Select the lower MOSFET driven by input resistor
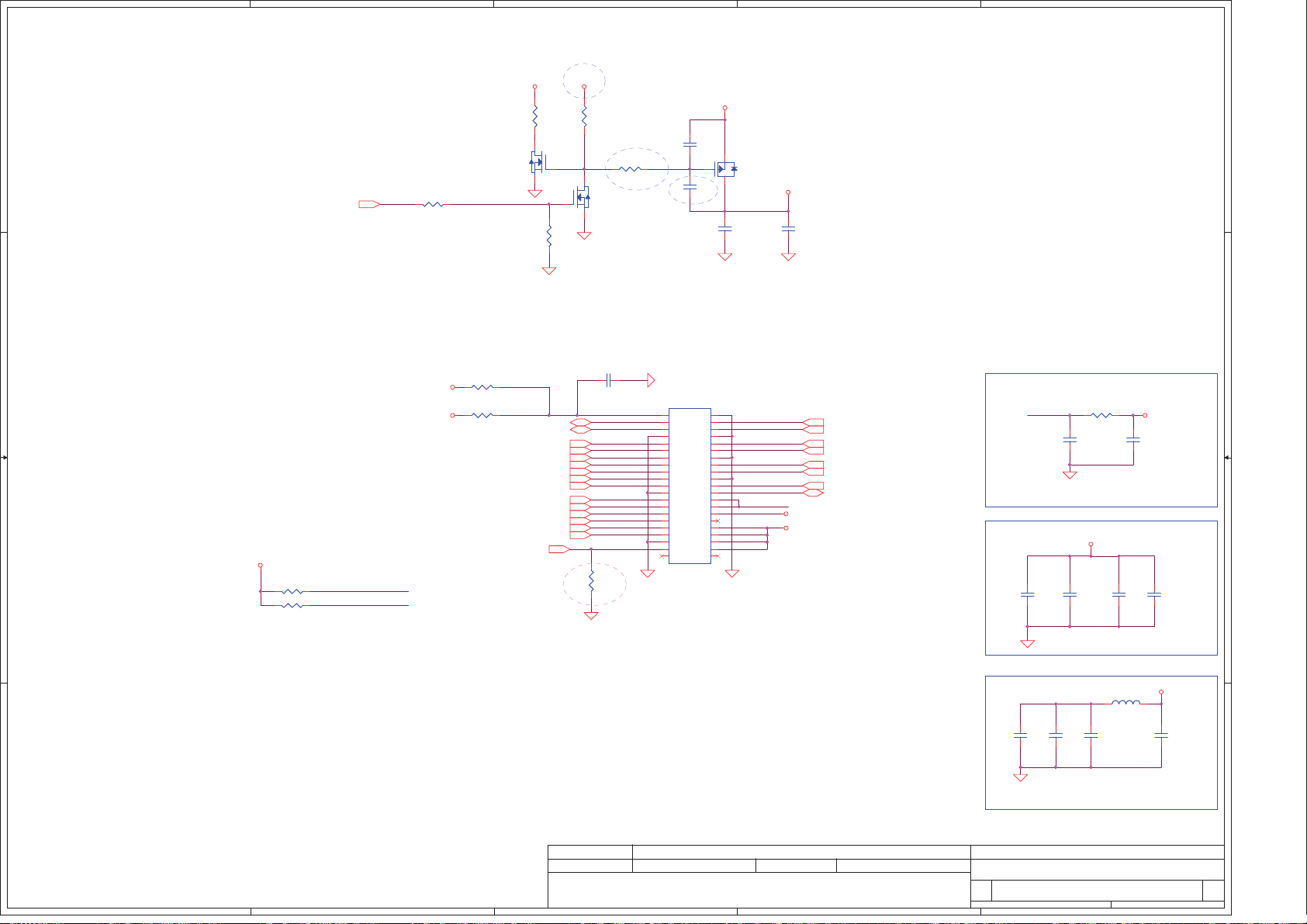This screenshot has height=924, width=1307. [x=583, y=197]
